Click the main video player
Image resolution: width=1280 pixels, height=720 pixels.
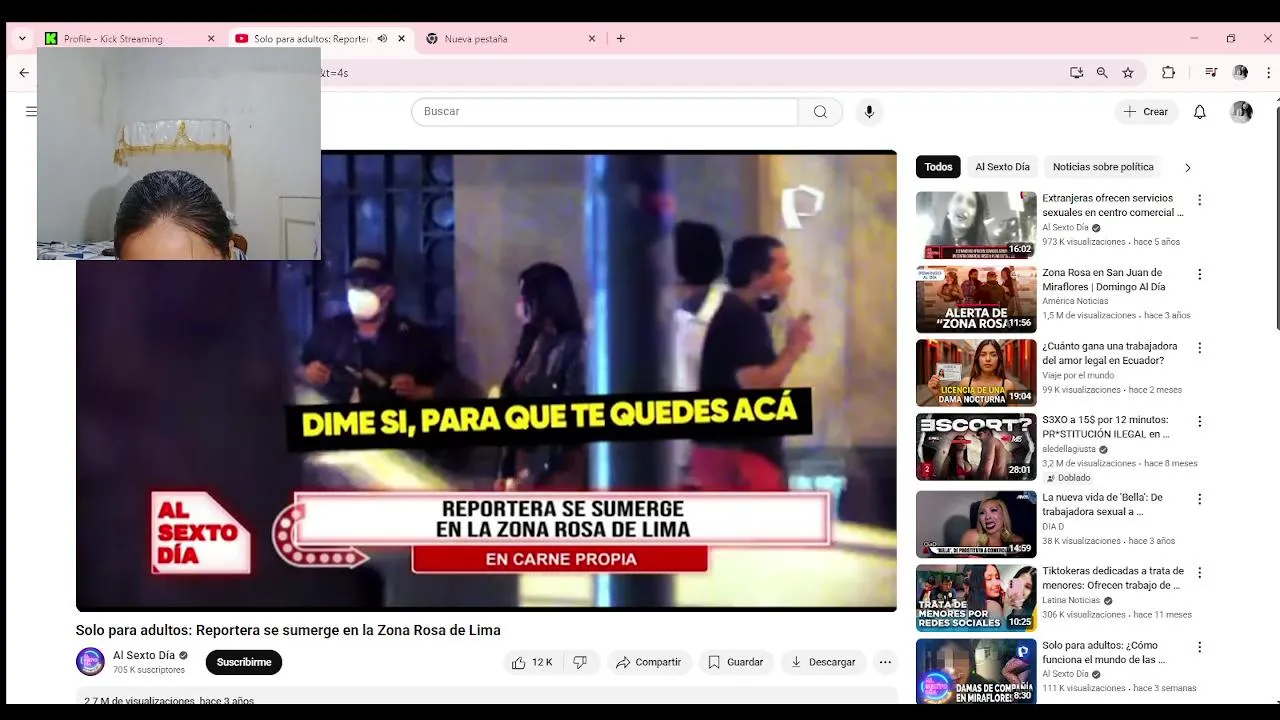click(486, 380)
